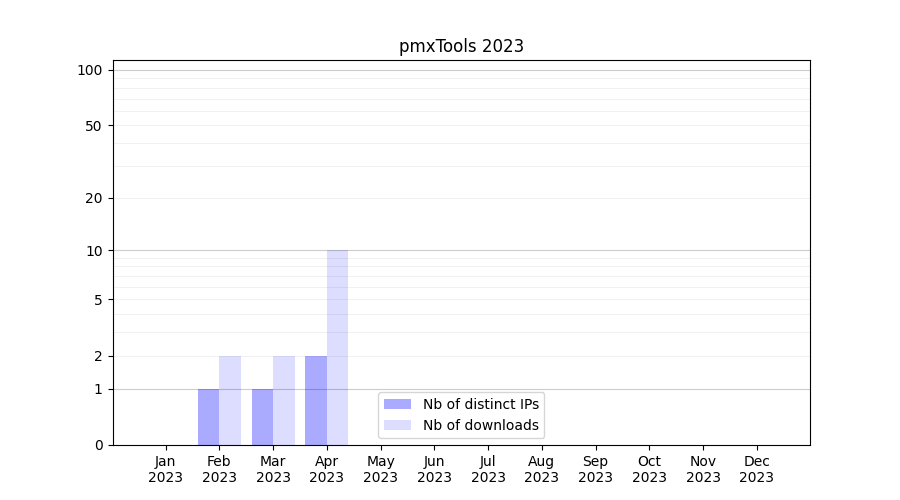Select the Dec 2023 x-axis label
Image resolution: width=900 pixels, height=500 pixels.
click(756, 469)
